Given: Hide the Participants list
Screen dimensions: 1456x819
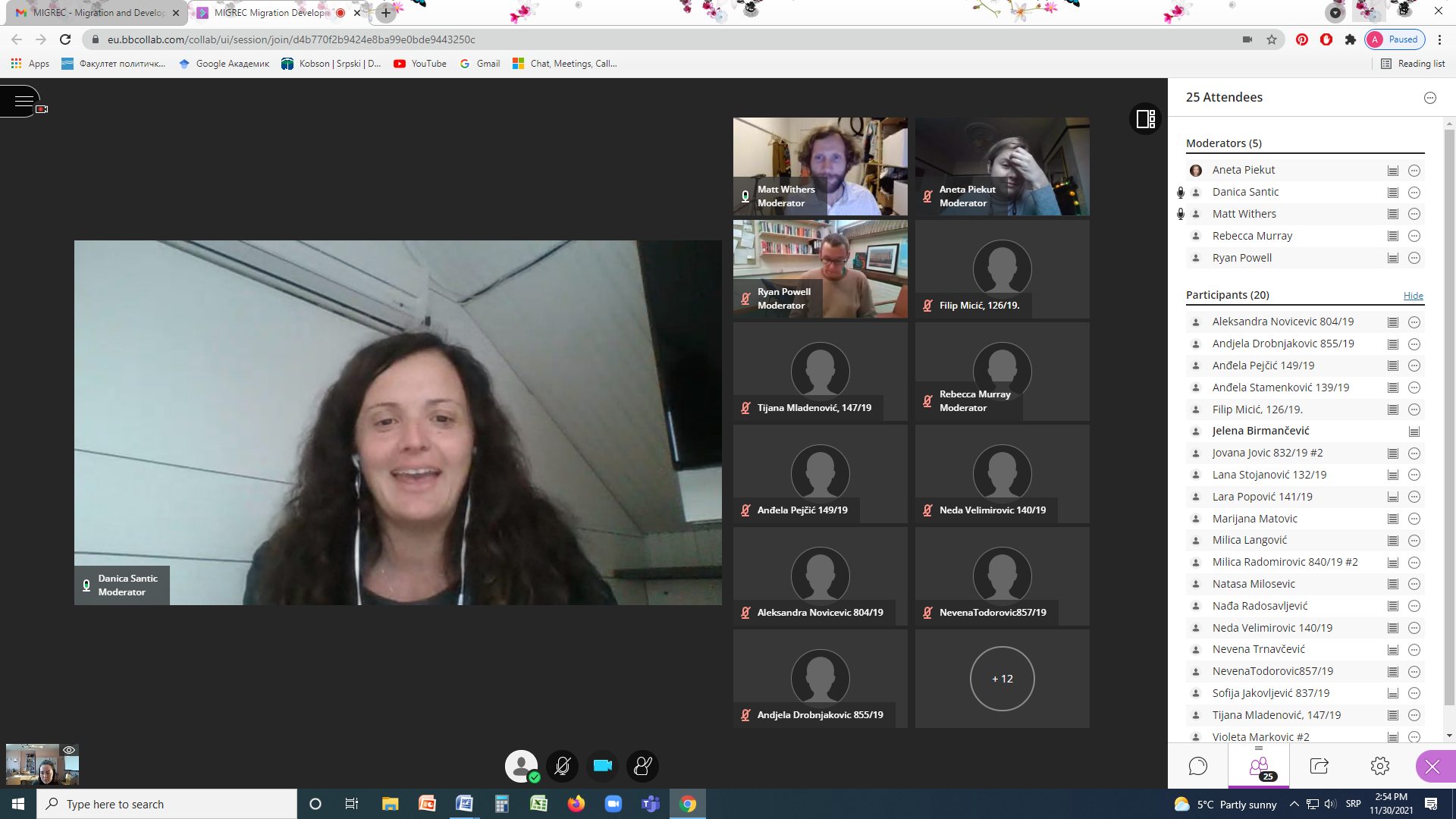Looking at the screenshot, I should [x=1413, y=296].
